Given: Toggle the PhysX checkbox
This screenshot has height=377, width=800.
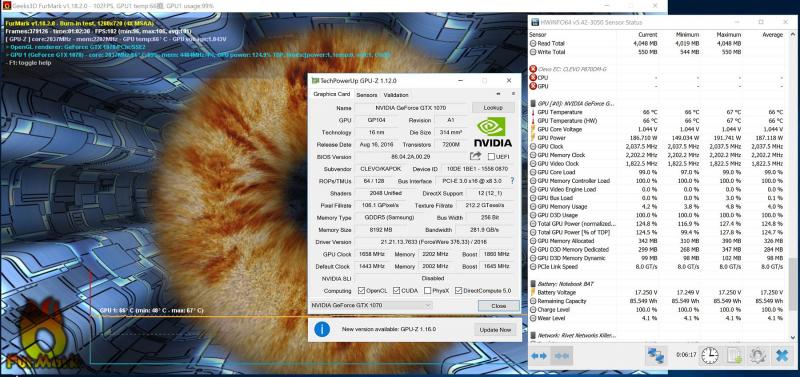Looking at the screenshot, I should pyautogui.click(x=427, y=291).
